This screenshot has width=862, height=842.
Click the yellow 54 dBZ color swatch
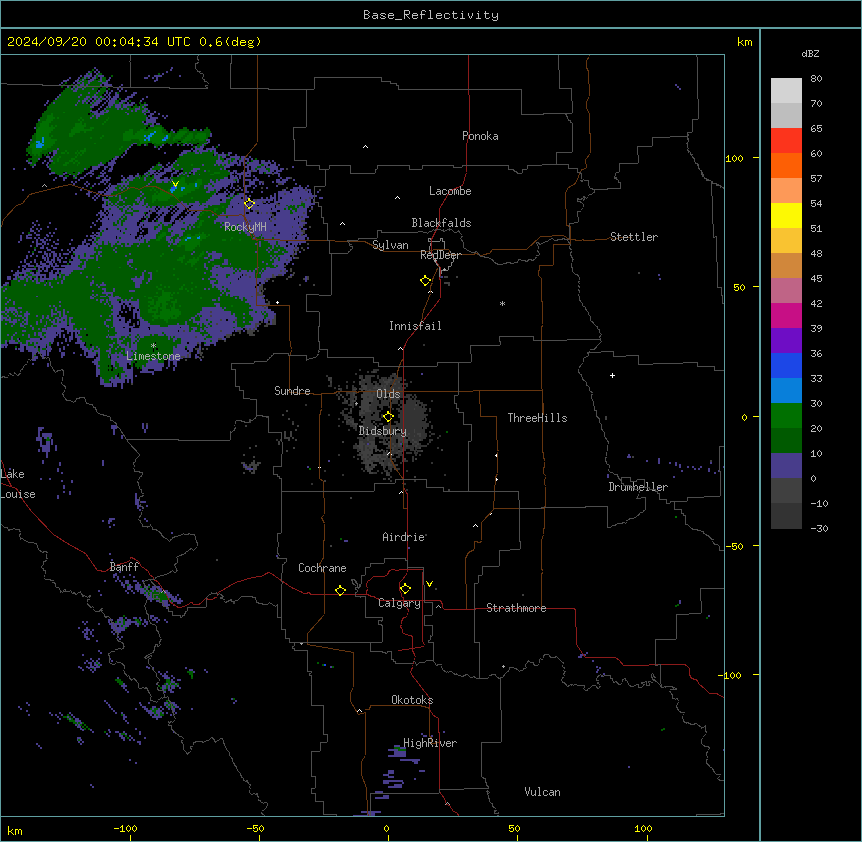point(786,215)
